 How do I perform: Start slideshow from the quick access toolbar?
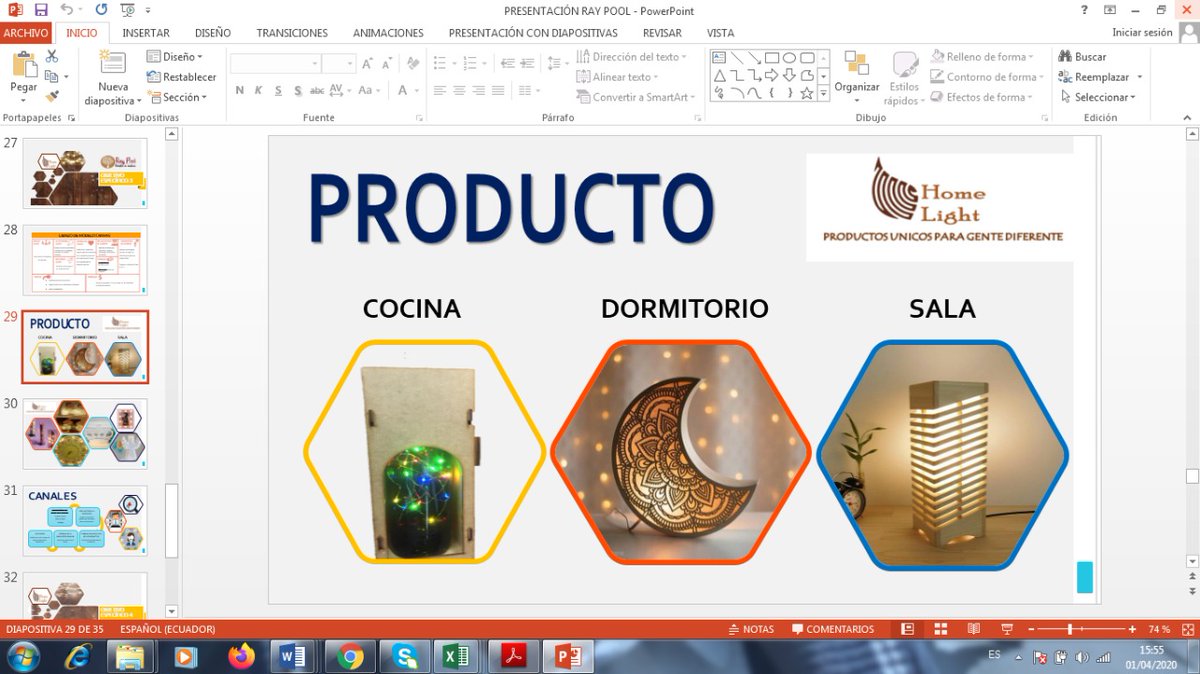(x=128, y=10)
